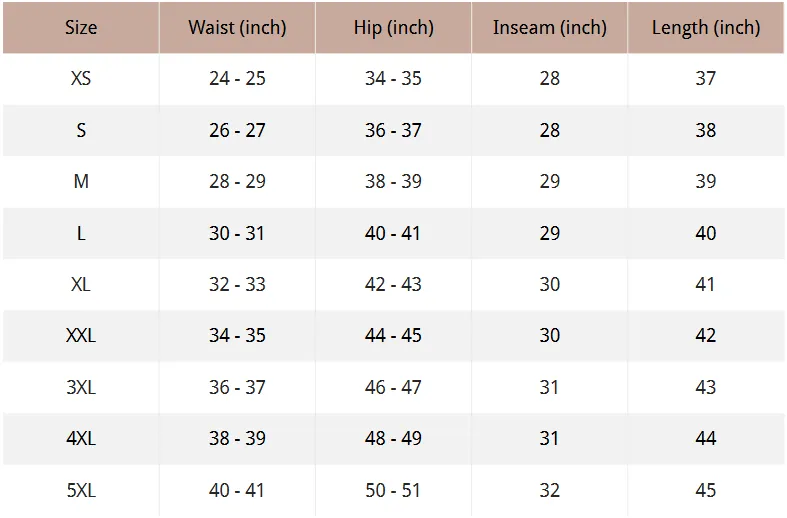The image size is (787, 518).
Task: Select the 3XL size row label
Action: [x=81, y=387]
